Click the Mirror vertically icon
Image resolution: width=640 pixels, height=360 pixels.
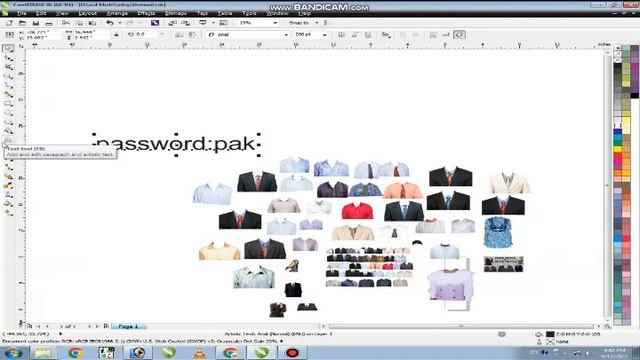pyautogui.click(x=192, y=35)
